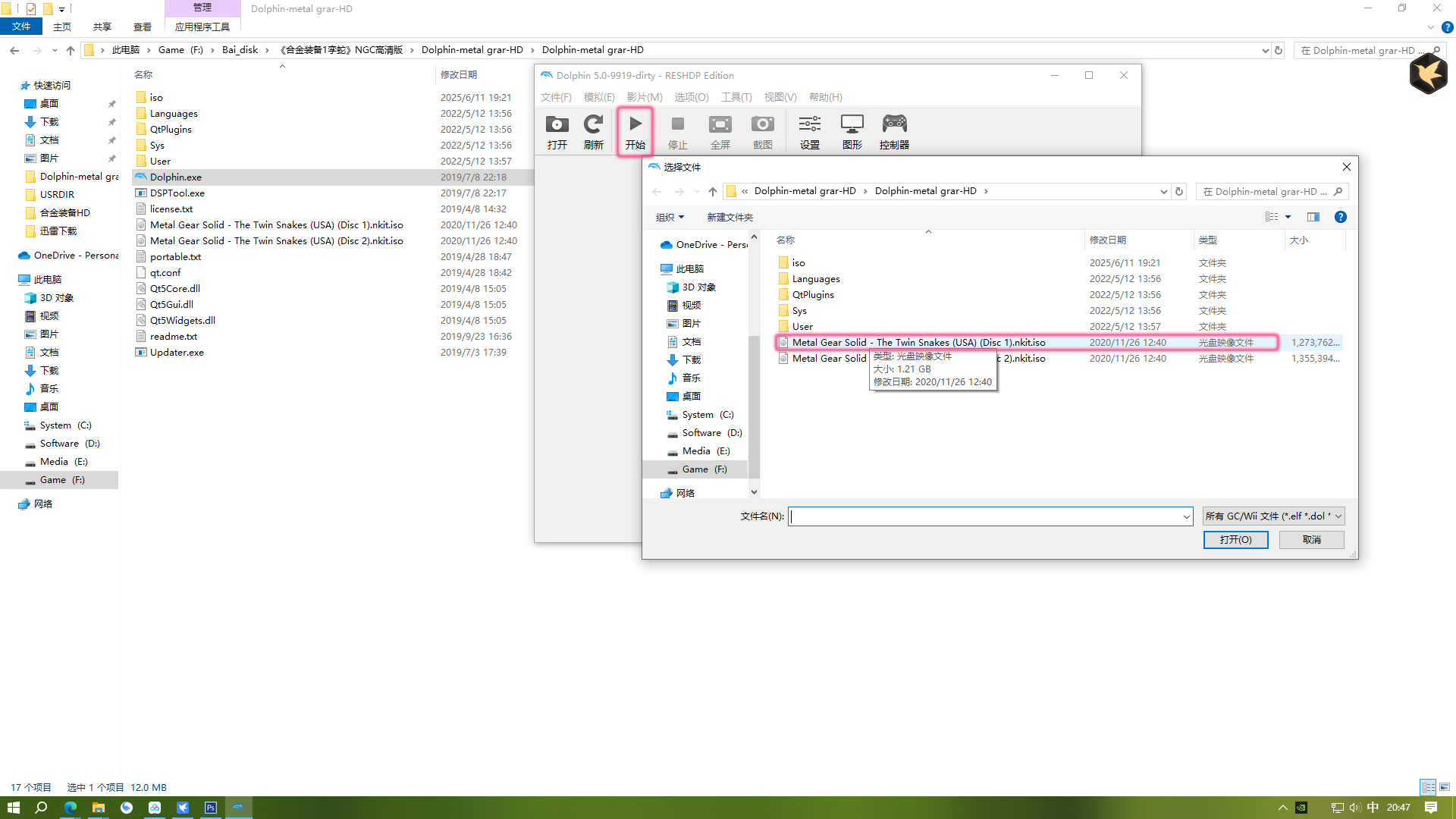Open Photoshop from taskbar
Viewport: 1456px width, 819px height.
click(211, 808)
